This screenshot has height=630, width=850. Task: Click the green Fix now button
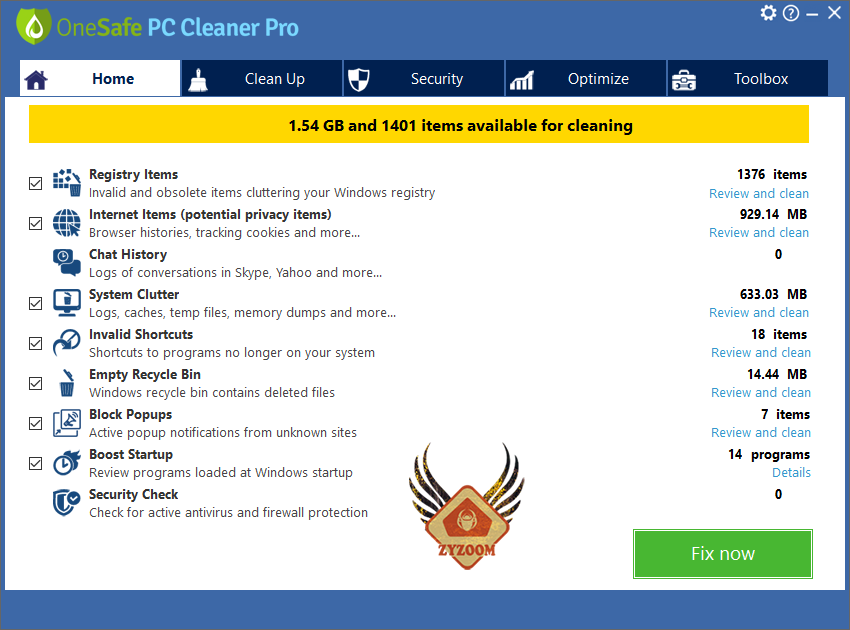(723, 554)
